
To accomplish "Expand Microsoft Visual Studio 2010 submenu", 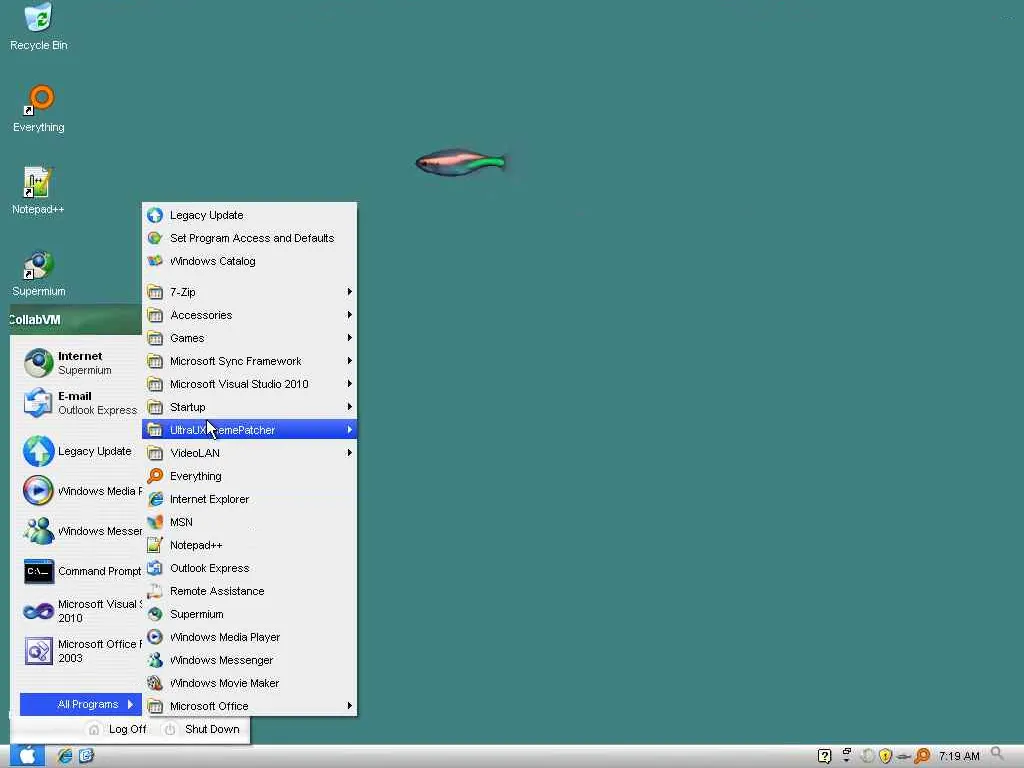I will [x=249, y=384].
